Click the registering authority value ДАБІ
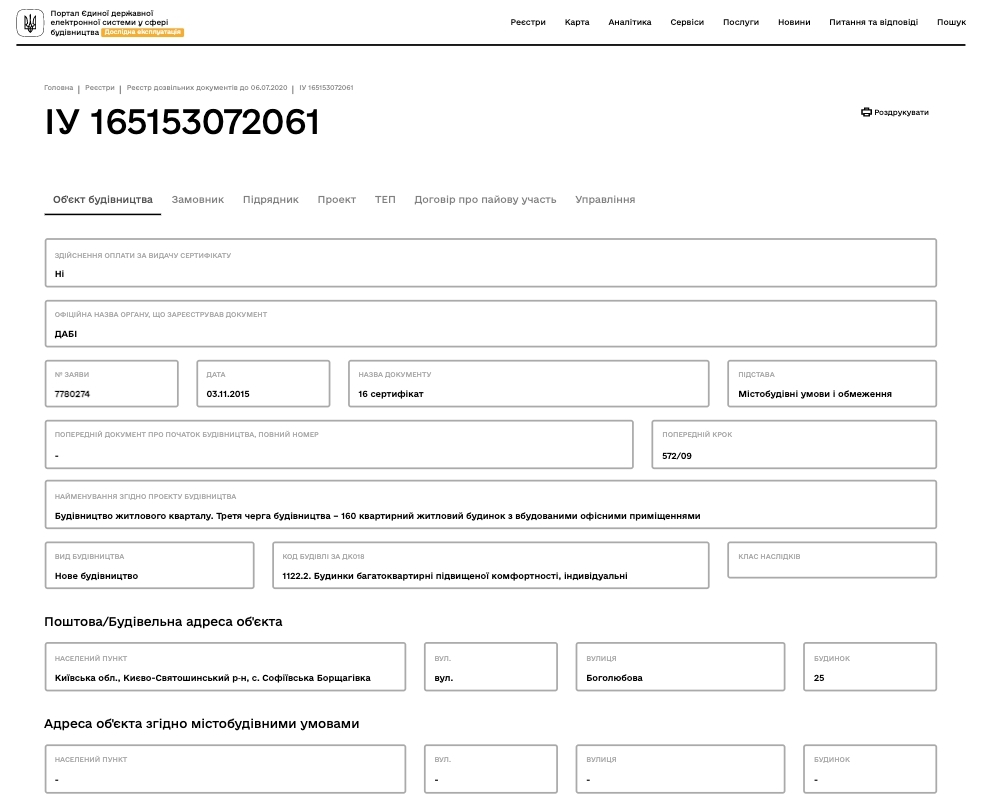 [66, 334]
